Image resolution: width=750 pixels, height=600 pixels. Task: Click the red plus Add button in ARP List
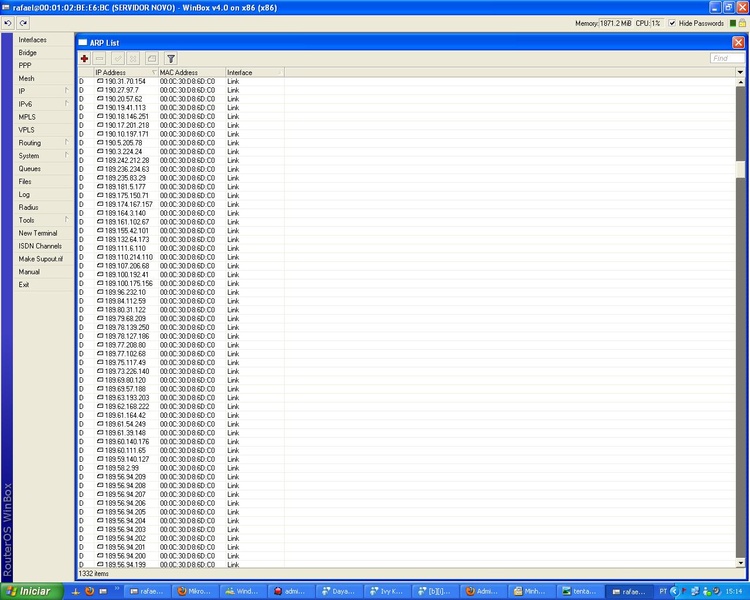[x=84, y=58]
